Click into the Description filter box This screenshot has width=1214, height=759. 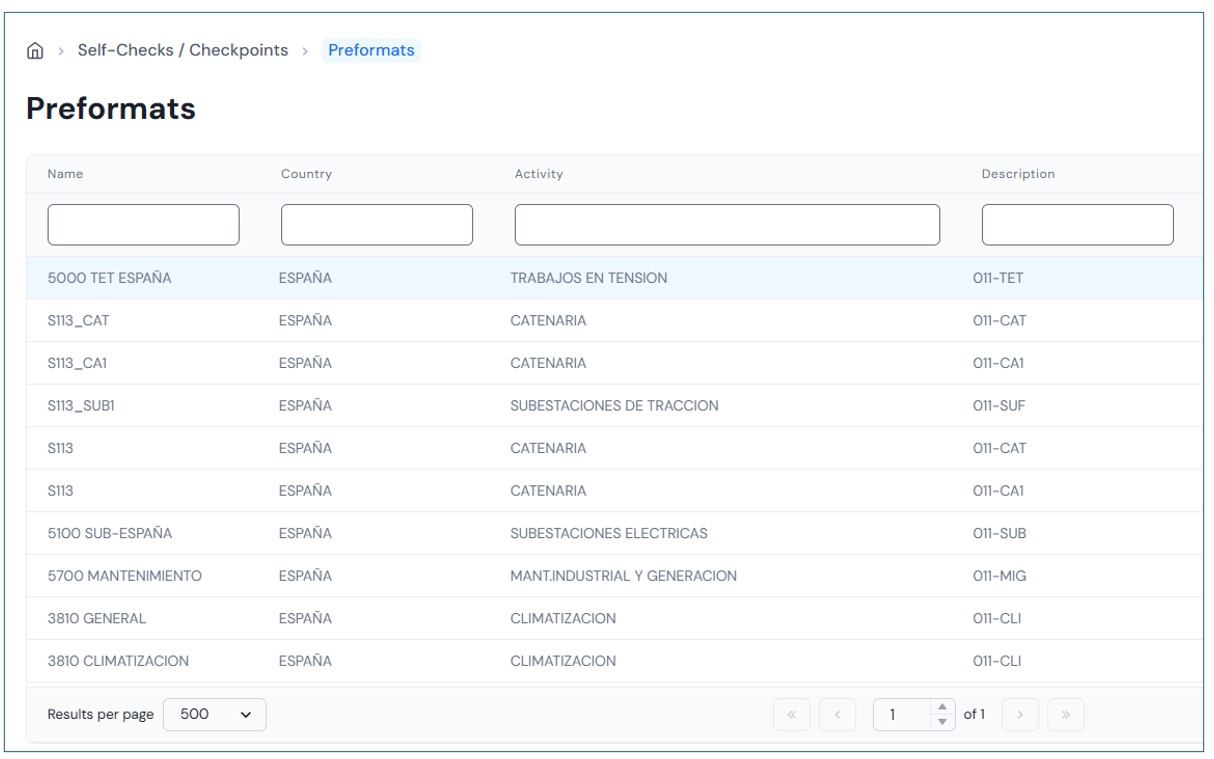(x=1077, y=225)
